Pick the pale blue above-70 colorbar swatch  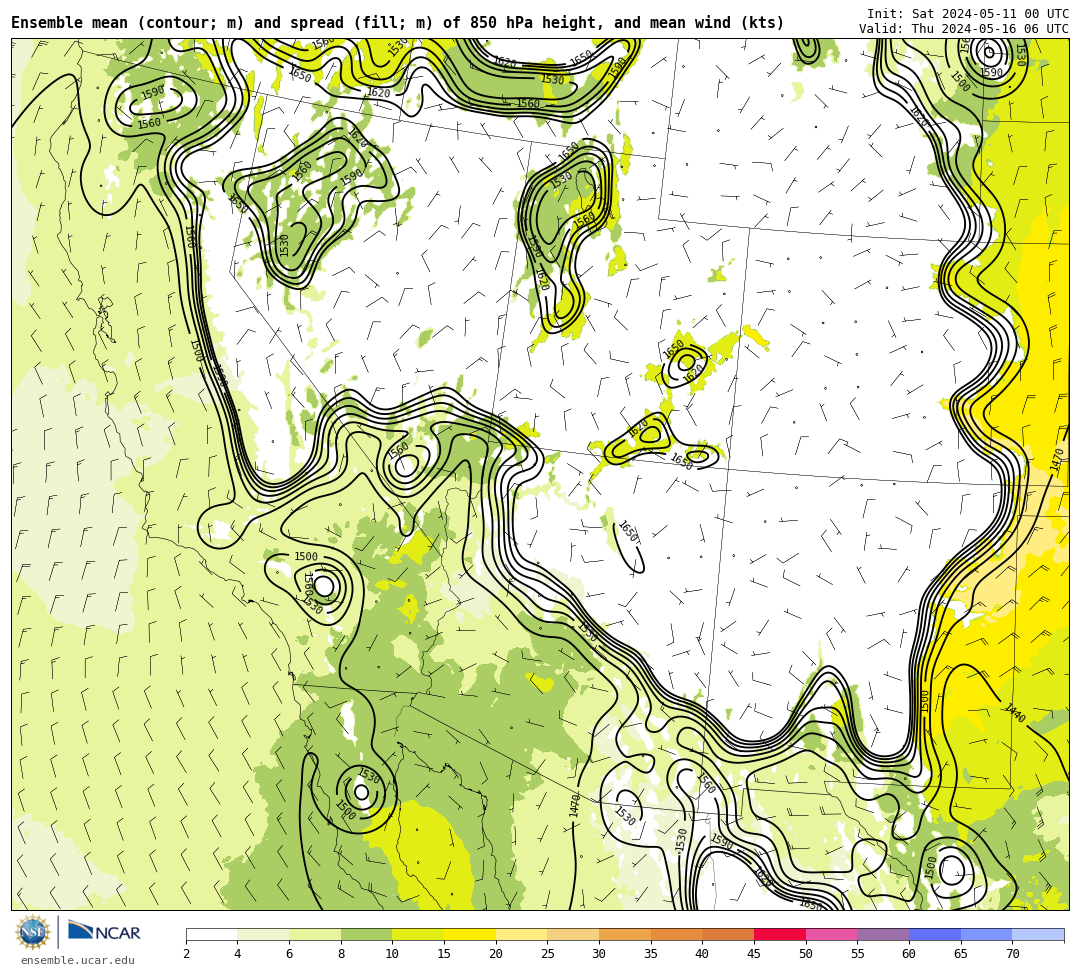point(1038,935)
